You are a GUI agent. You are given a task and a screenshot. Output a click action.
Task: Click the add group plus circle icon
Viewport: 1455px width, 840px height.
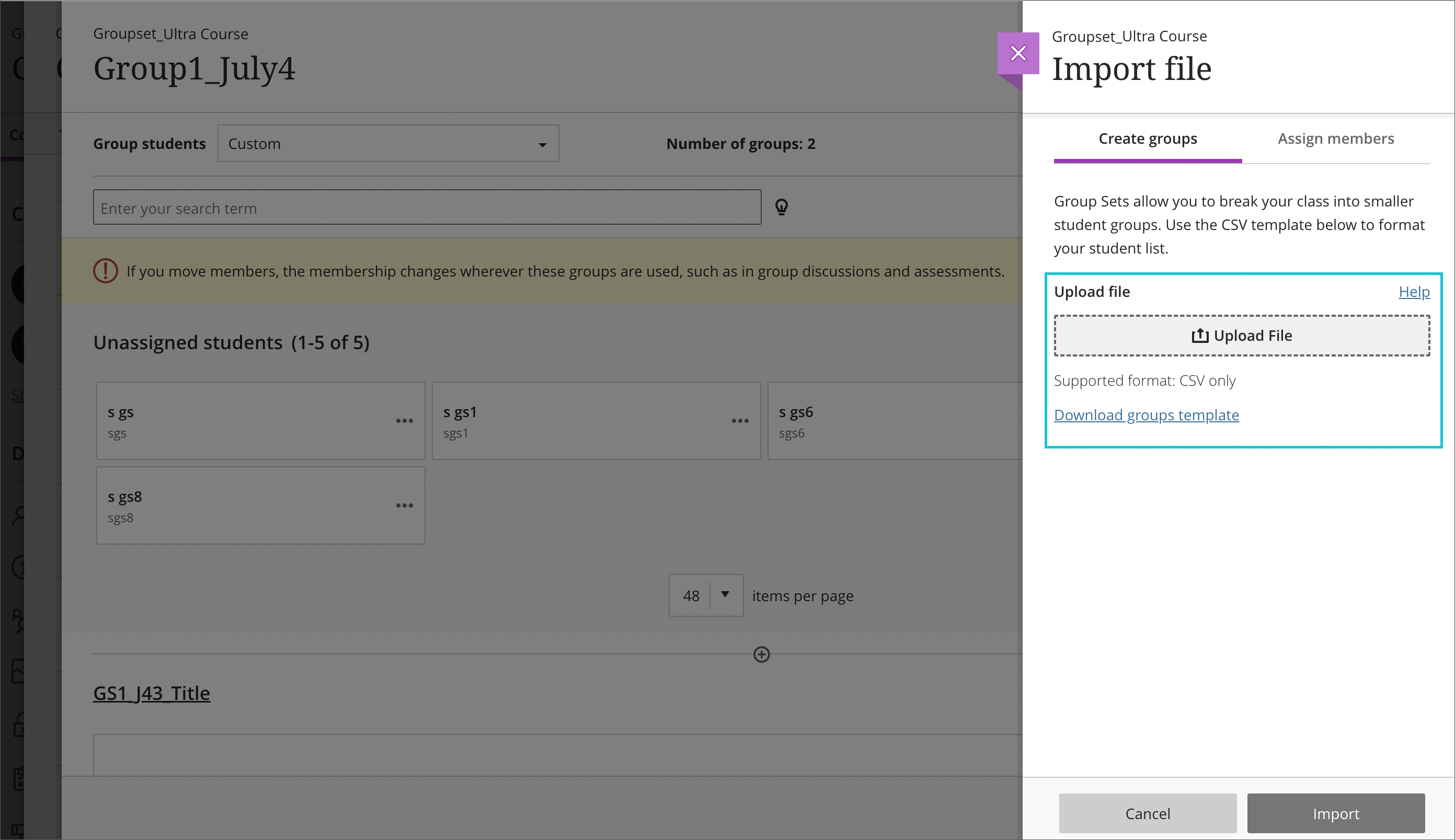(x=761, y=654)
